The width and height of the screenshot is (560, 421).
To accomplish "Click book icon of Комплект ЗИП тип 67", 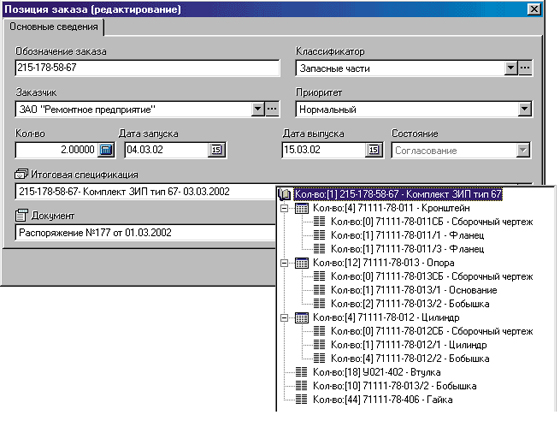I will pyautogui.click(x=285, y=194).
